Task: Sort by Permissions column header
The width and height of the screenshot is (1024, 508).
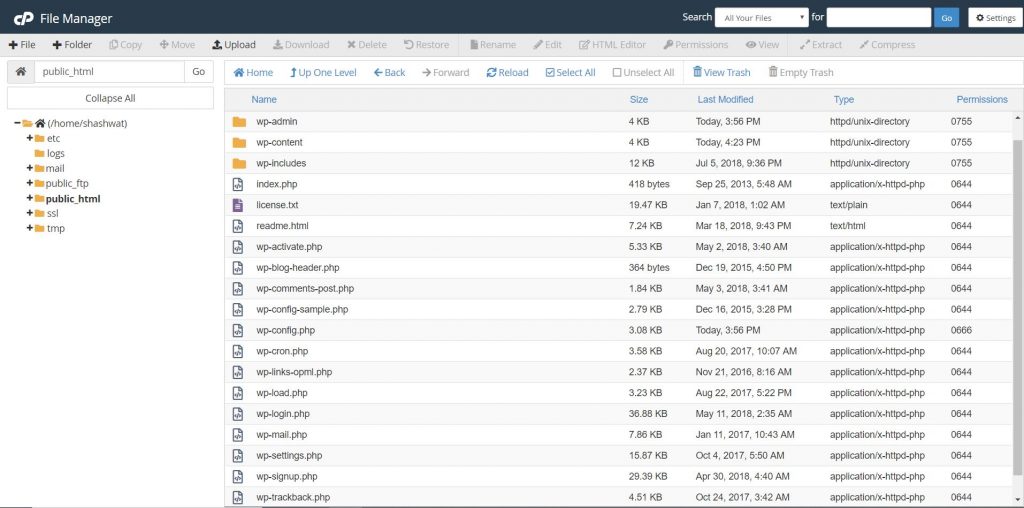Action: tap(982, 99)
